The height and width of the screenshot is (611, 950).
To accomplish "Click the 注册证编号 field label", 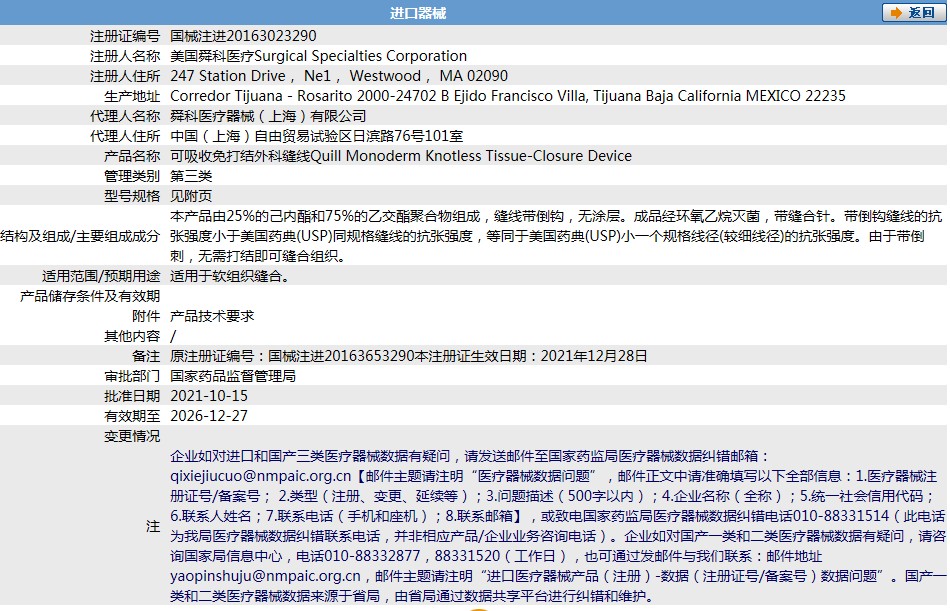I will (125, 36).
